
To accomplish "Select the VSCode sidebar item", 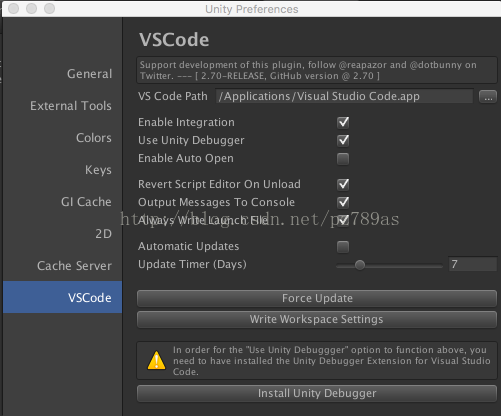I will (63, 297).
